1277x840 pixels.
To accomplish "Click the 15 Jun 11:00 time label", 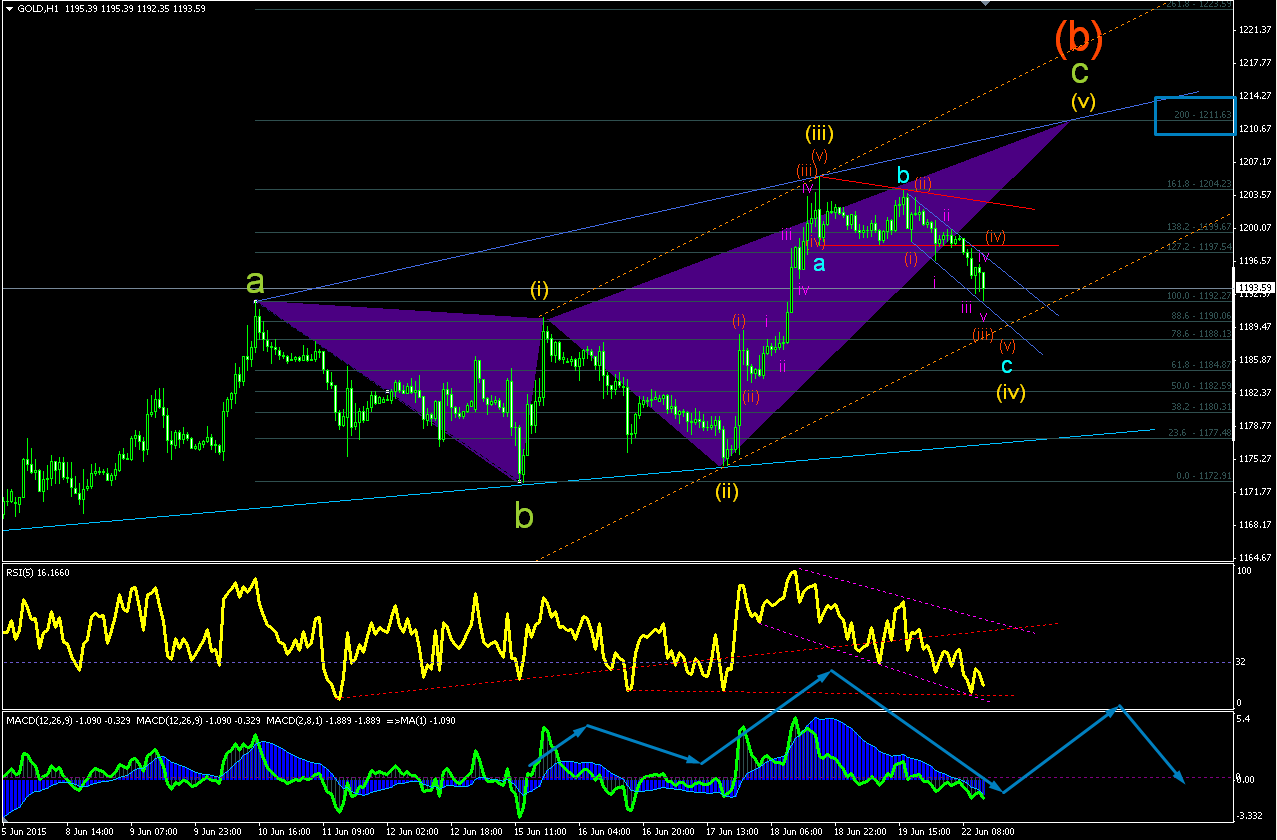I will click(540, 832).
